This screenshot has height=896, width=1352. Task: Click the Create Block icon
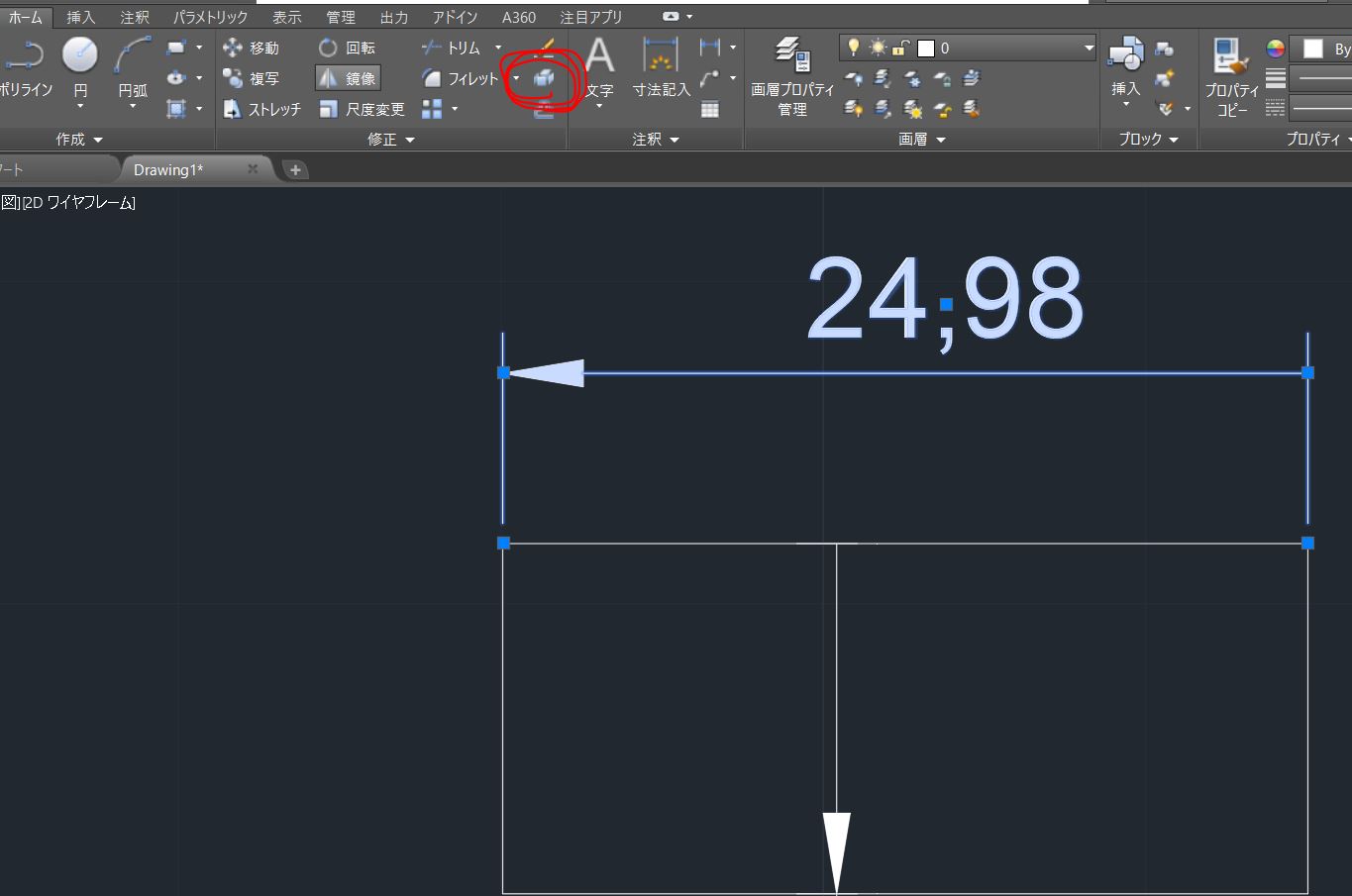tap(1165, 48)
